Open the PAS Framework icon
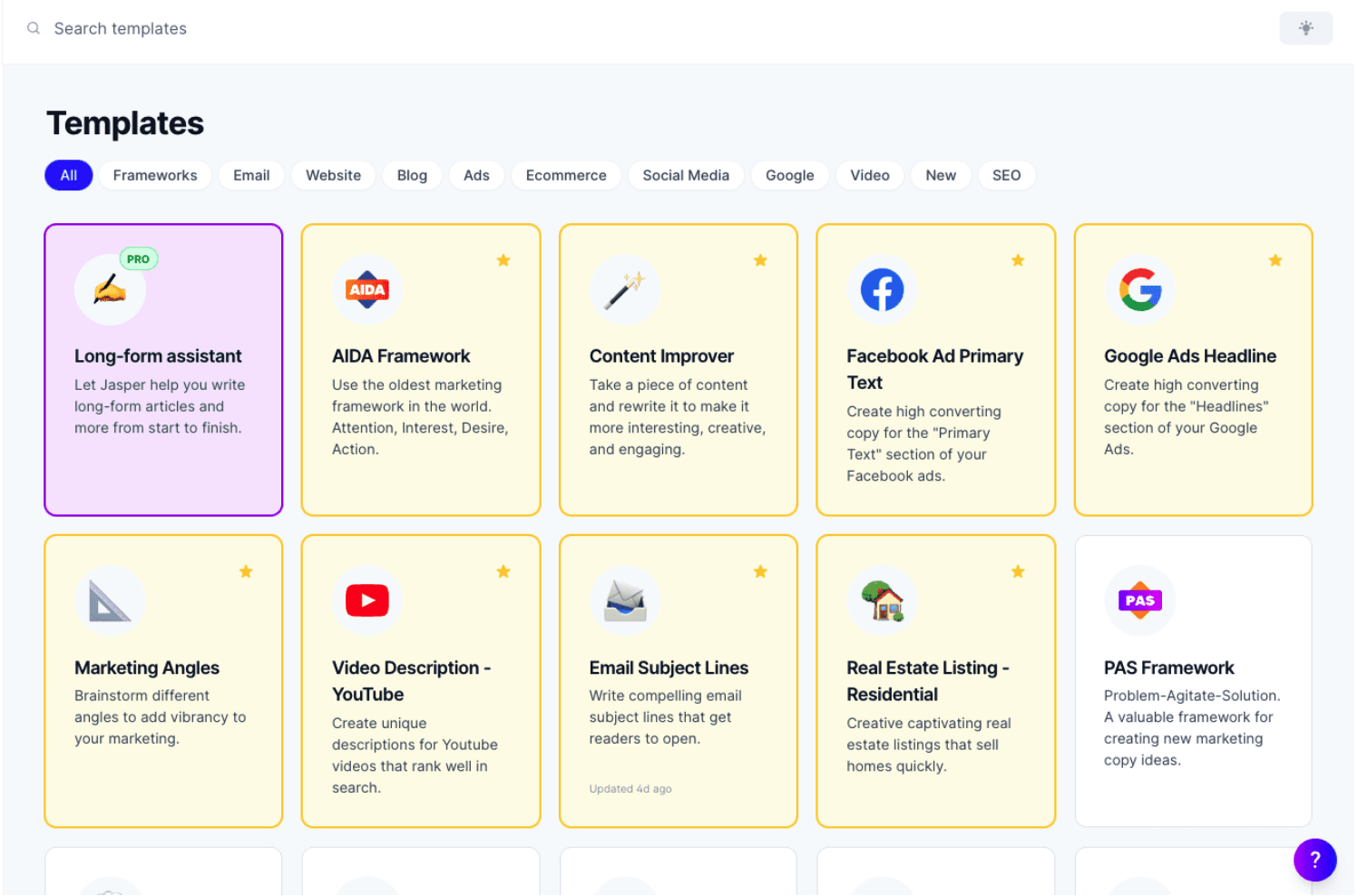 click(x=1139, y=600)
